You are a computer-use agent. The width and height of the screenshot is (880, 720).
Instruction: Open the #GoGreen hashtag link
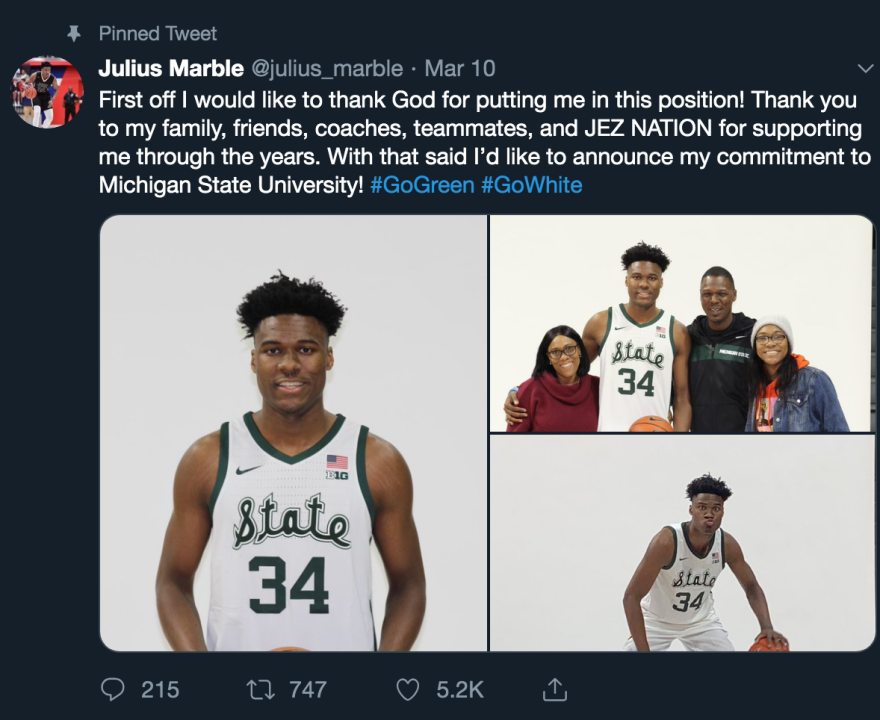[x=421, y=186]
